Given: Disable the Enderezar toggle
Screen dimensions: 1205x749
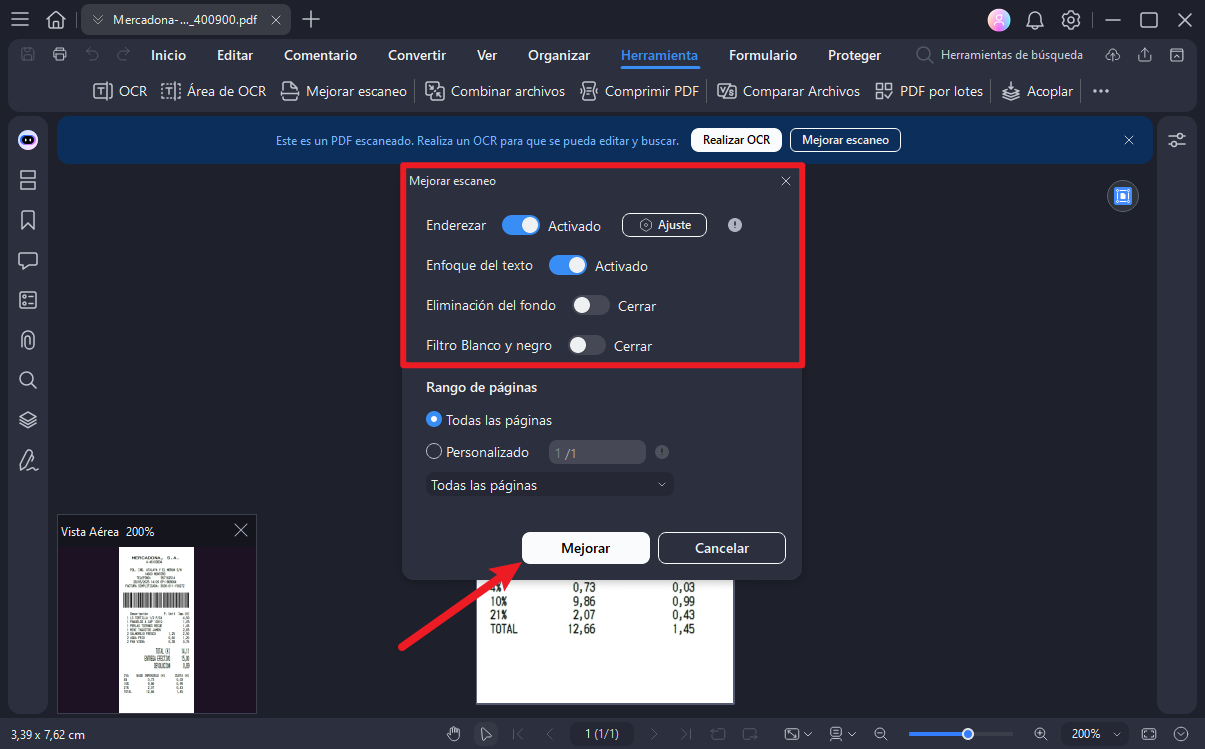Looking at the screenshot, I should click(520, 226).
